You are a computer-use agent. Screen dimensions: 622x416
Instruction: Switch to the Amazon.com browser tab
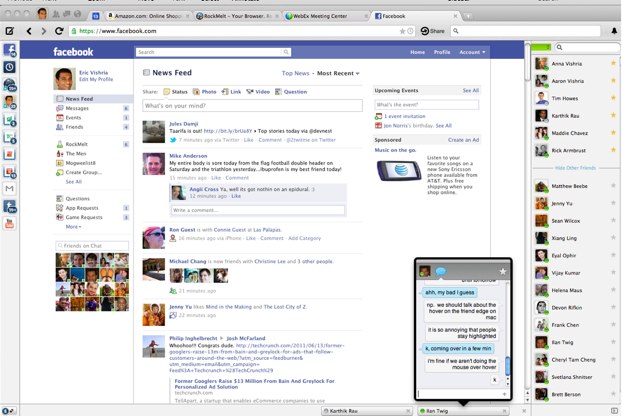click(143, 16)
